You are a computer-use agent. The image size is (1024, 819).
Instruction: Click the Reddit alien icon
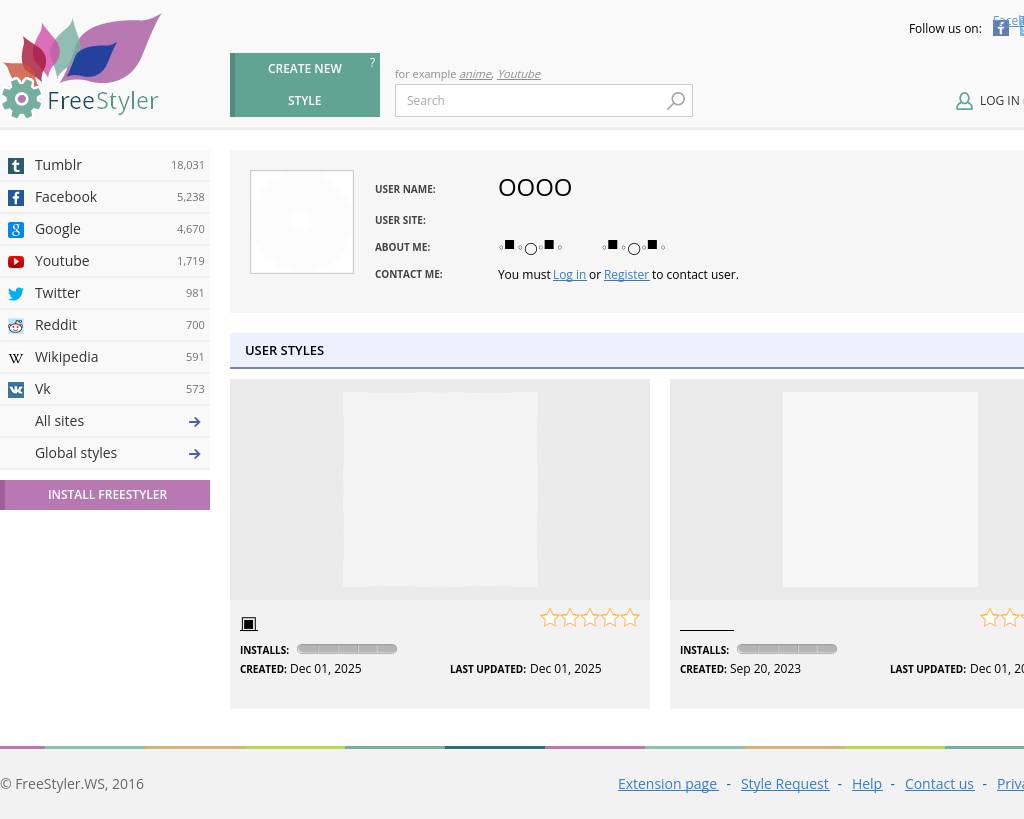[16, 326]
